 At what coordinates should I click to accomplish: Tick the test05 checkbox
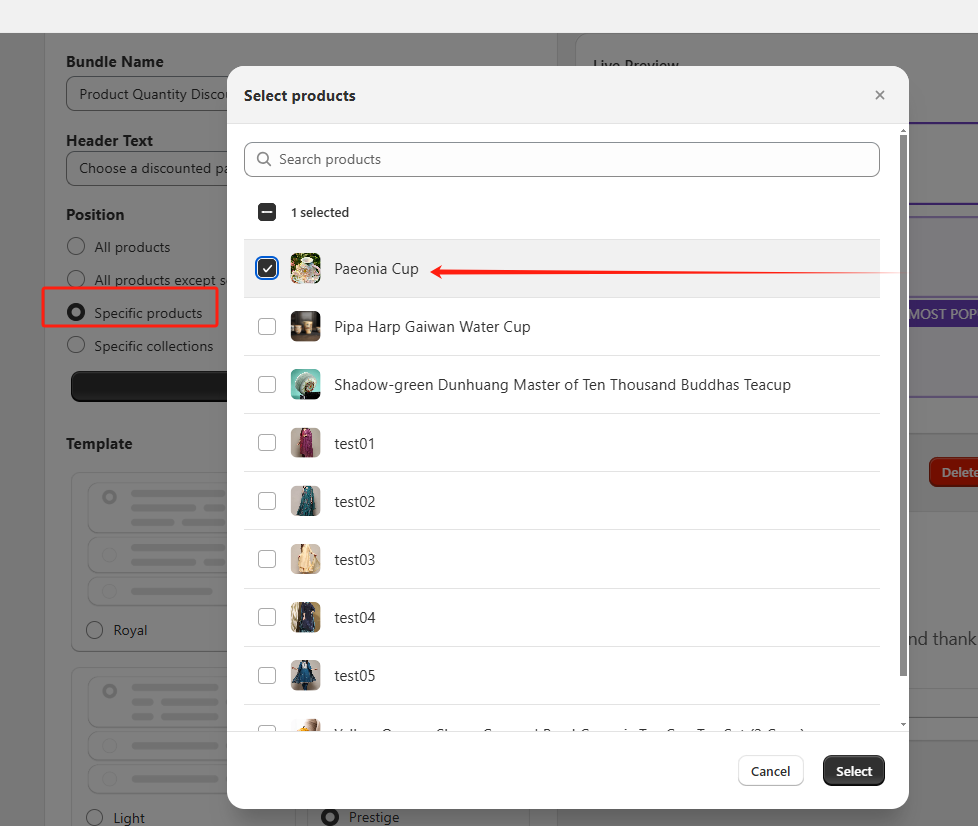(x=267, y=675)
